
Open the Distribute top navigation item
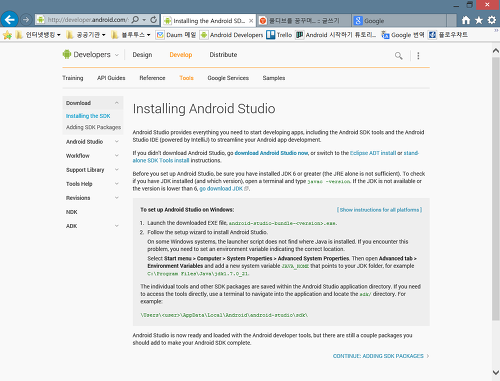point(223,55)
